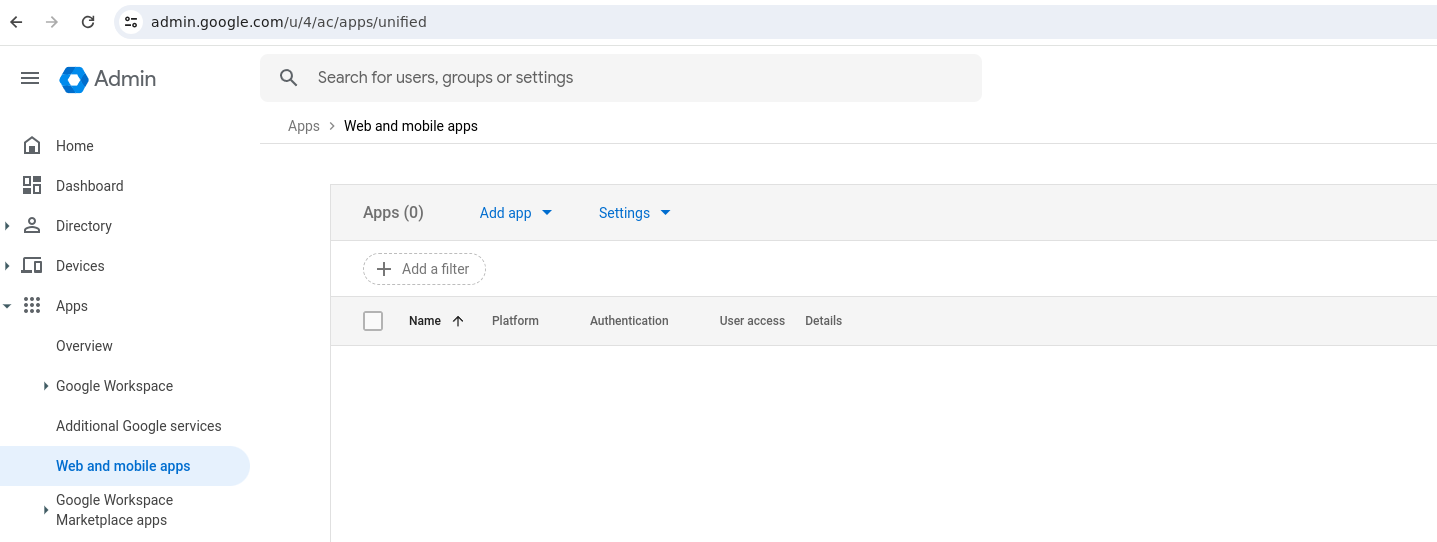Open the Add app dropdown
Image resolution: width=1437 pixels, height=542 pixels.
(x=516, y=213)
